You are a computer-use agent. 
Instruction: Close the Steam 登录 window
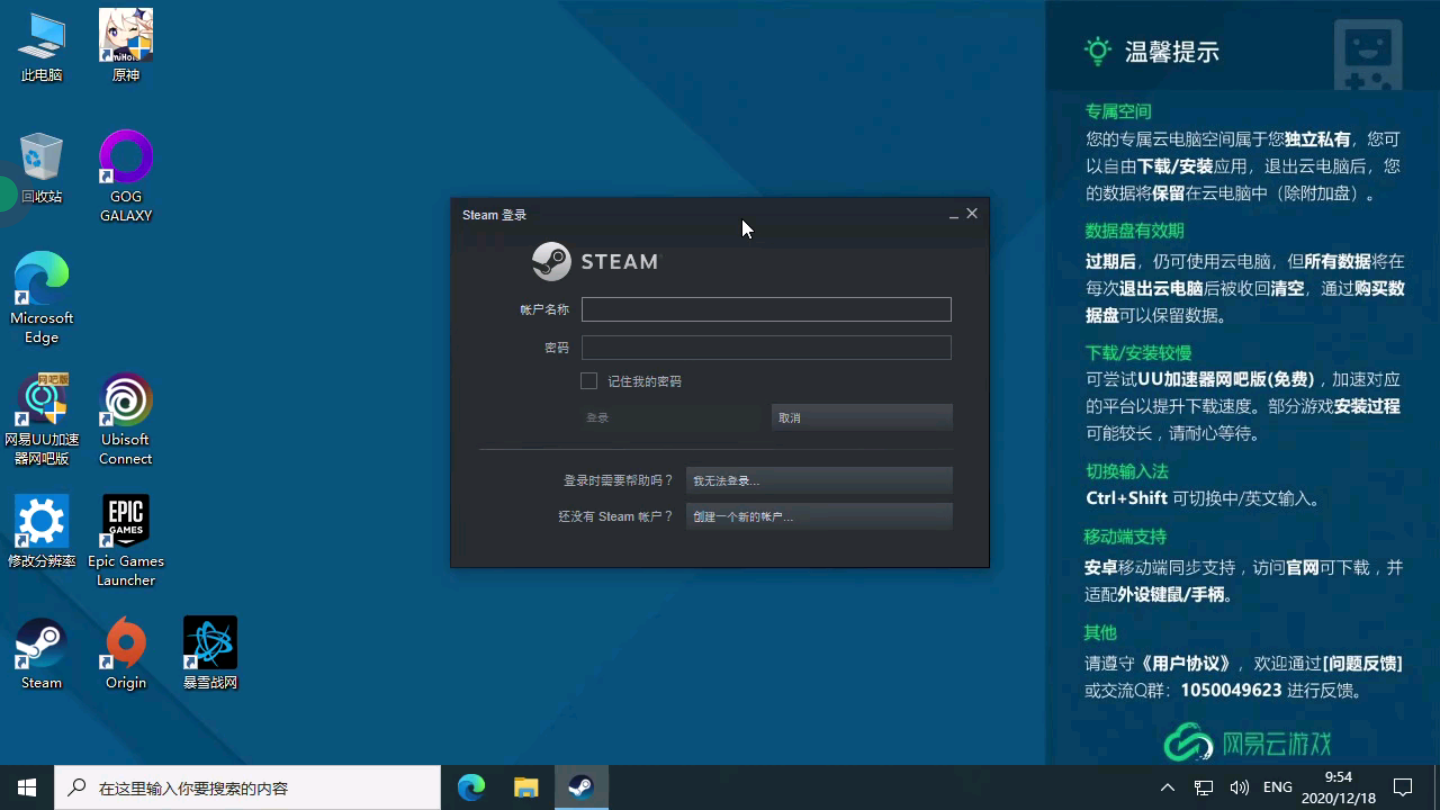(x=972, y=213)
